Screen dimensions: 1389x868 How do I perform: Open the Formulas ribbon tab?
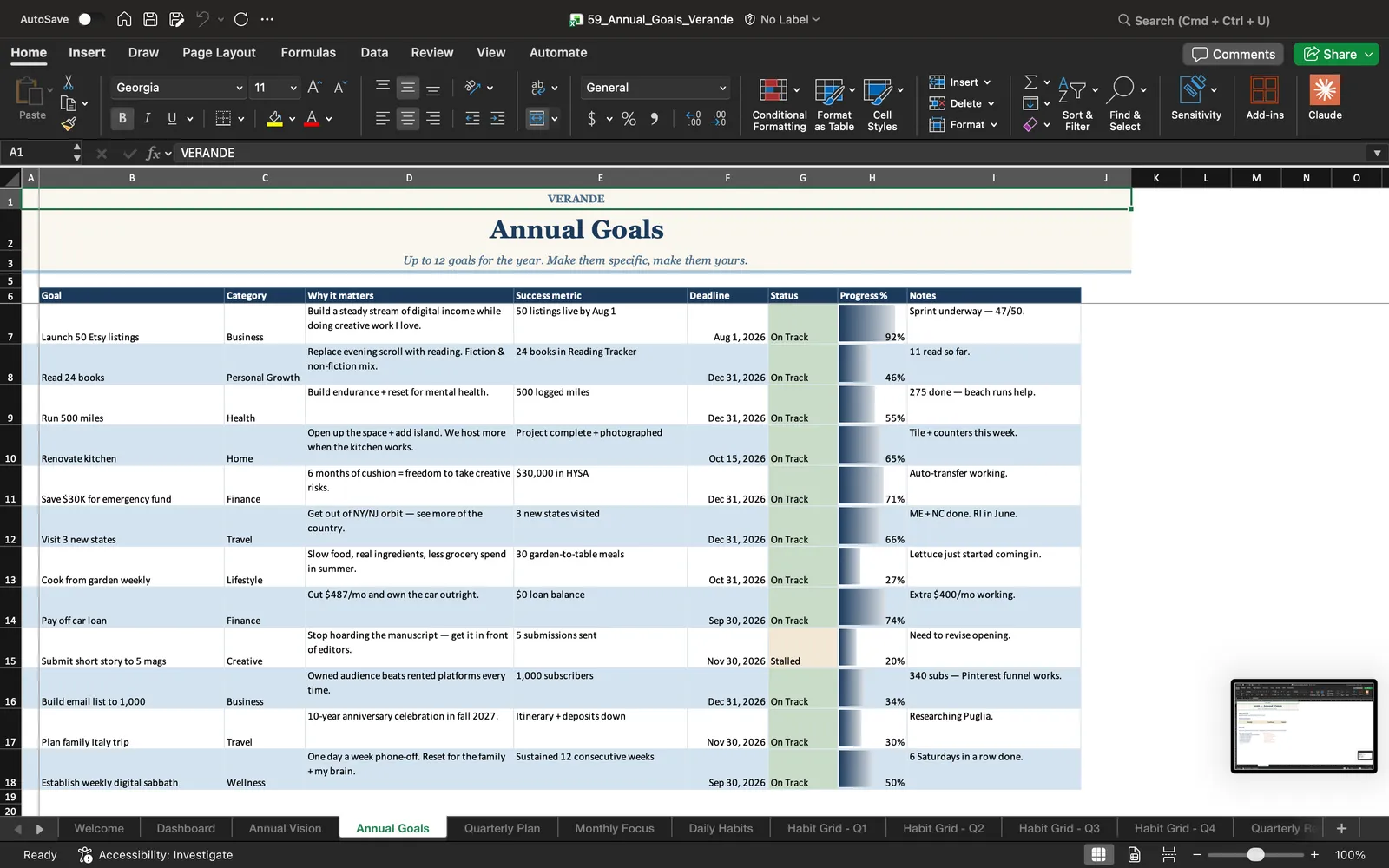(x=308, y=52)
